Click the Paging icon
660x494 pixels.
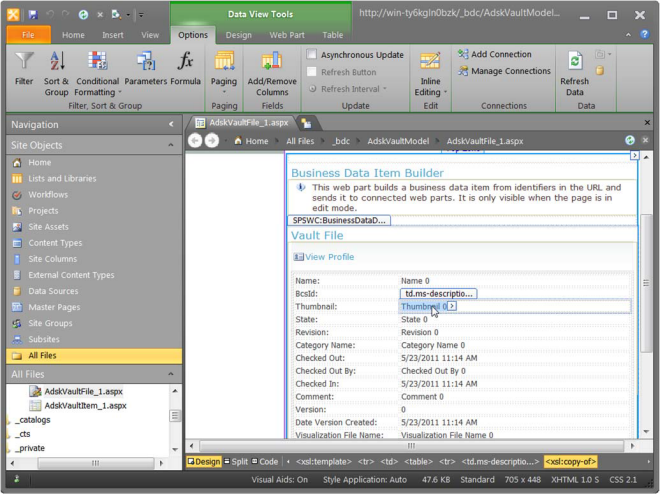tap(224, 61)
